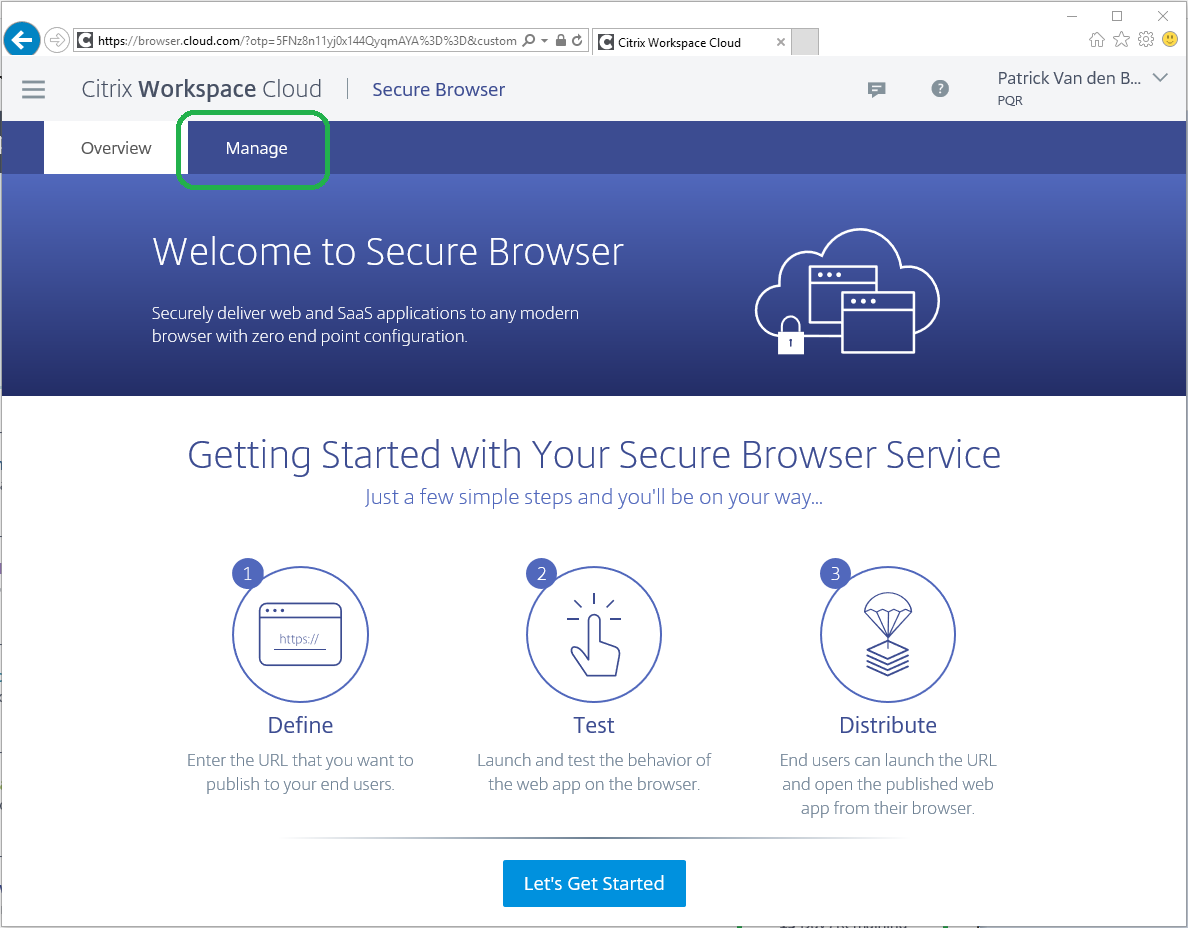The width and height of the screenshot is (1188, 928).
Task: Click the Define https browser window icon
Action: (301, 634)
